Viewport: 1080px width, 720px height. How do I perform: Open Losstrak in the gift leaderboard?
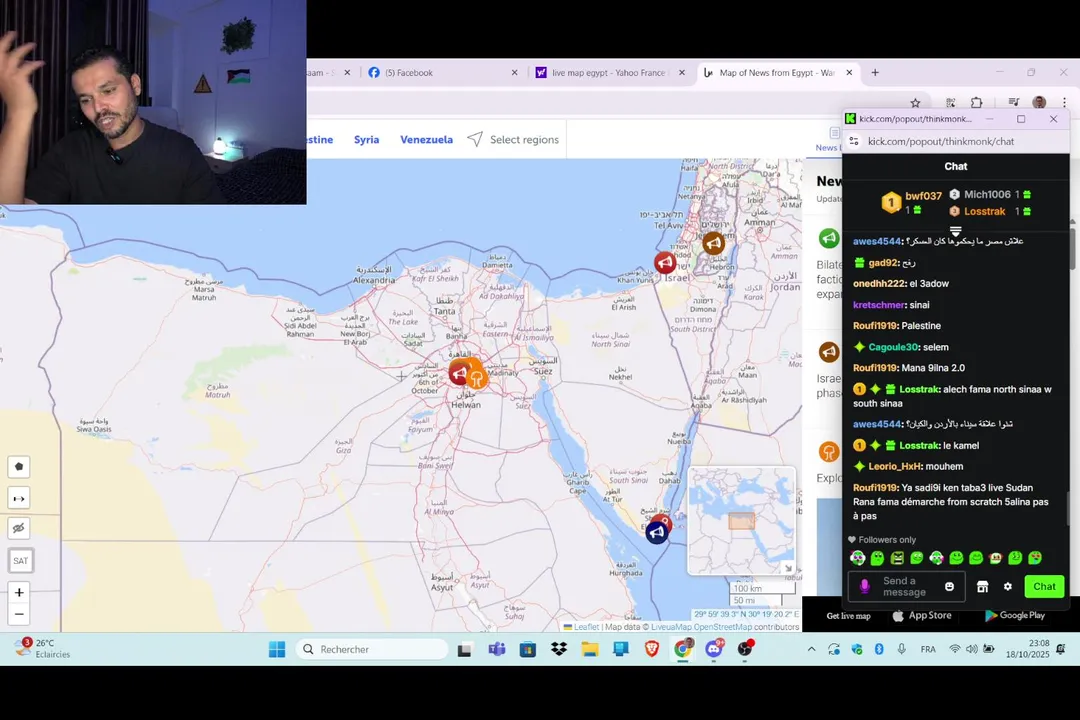(x=990, y=212)
